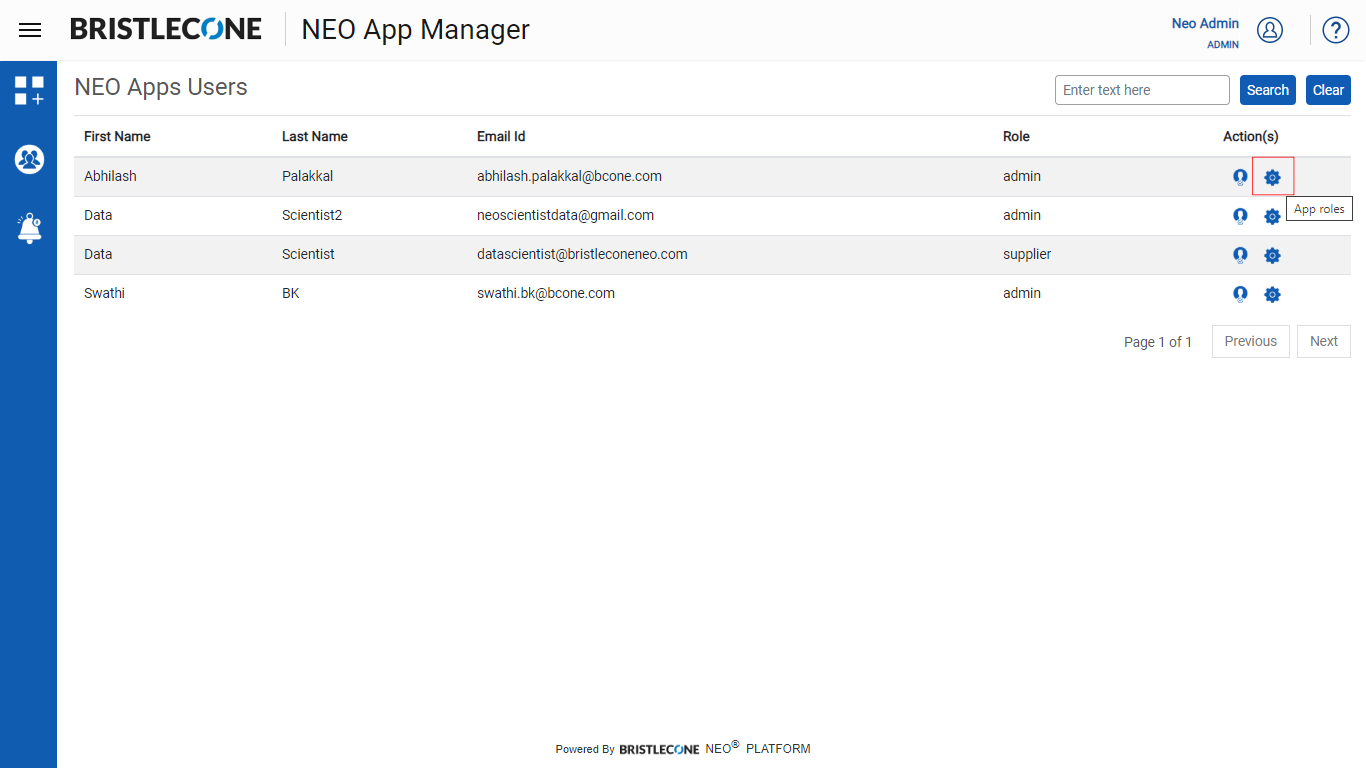Viewport: 1366px width, 768px height.
Task: Click the BK last name cell
Action: tap(291, 293)
